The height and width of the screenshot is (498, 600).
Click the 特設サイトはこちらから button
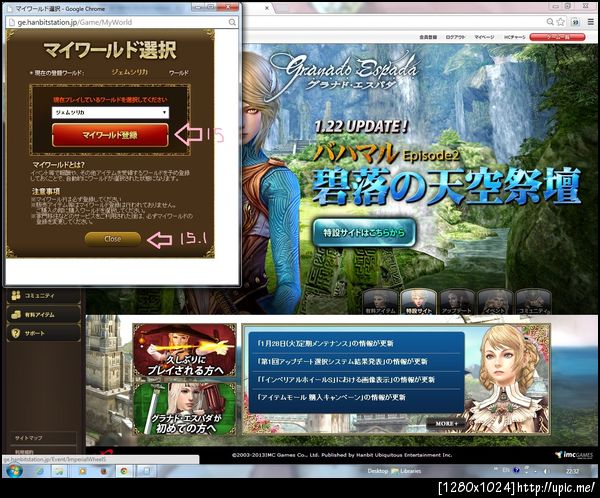pos(364,232)
